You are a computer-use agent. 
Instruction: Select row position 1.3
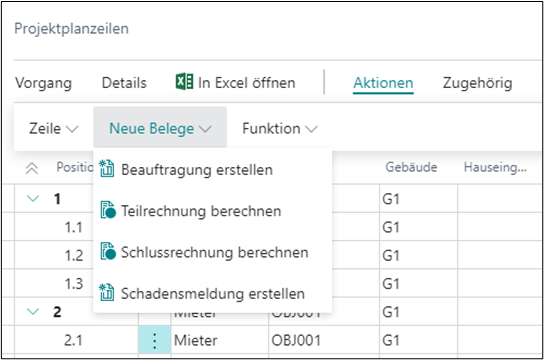coord(73,284)
